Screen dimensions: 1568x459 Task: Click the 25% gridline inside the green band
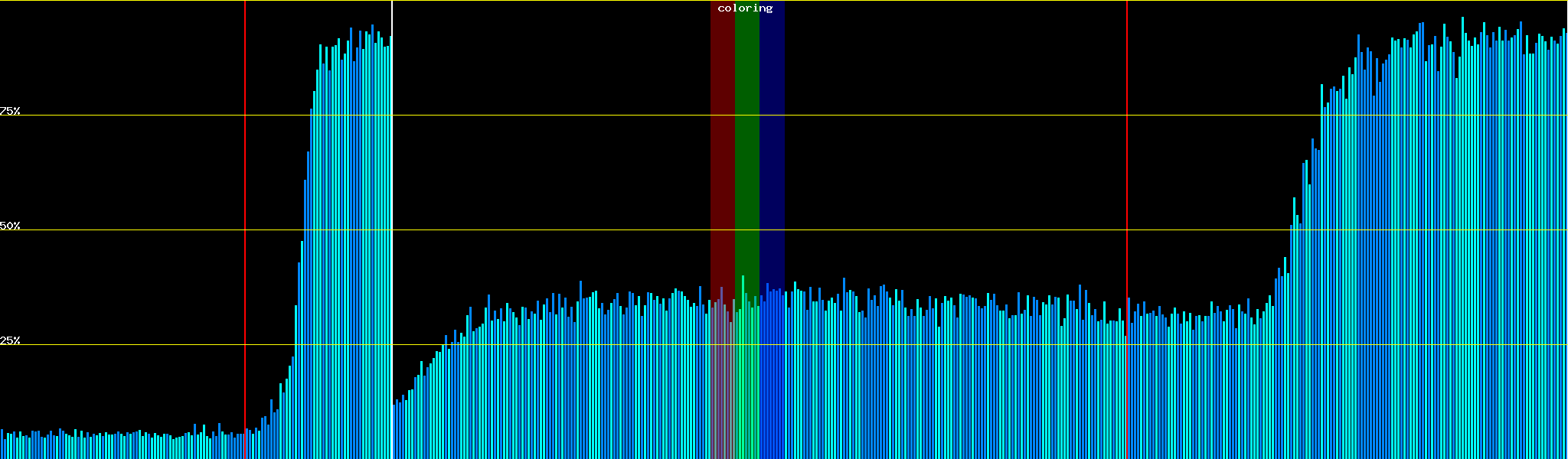coord(746,344)
